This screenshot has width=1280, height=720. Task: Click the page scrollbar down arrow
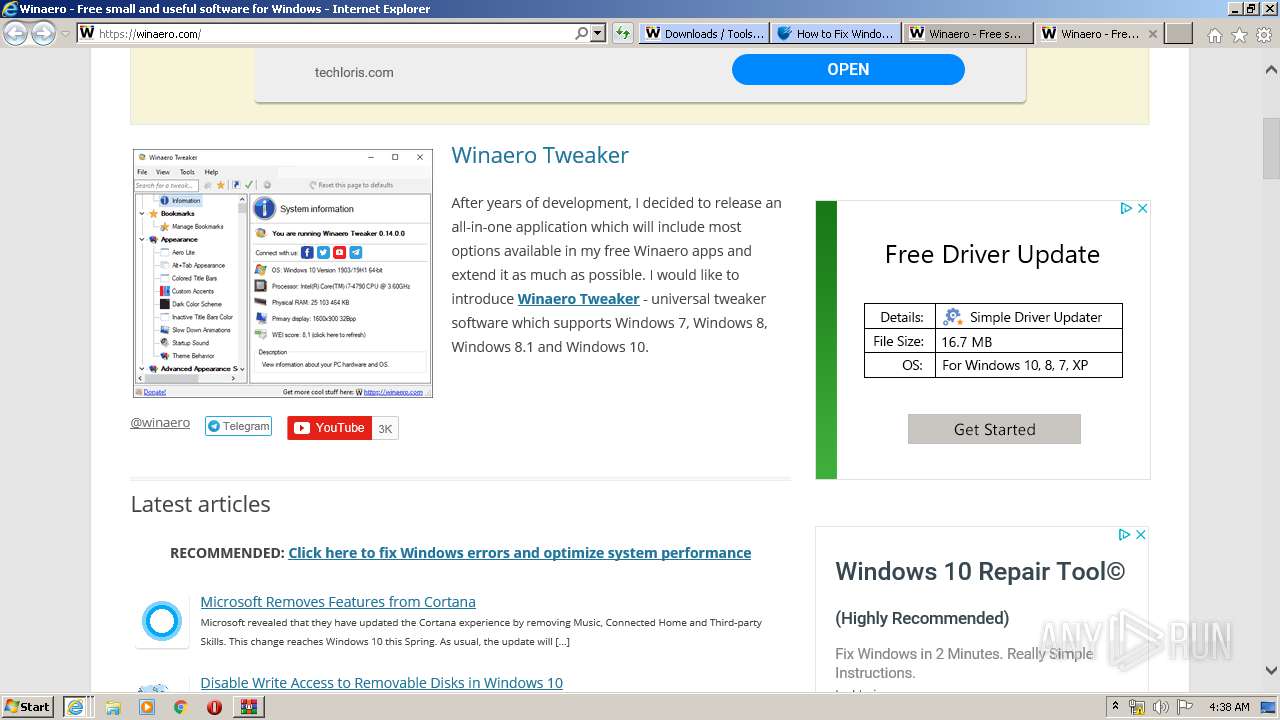pyautogui.click(x=1271, y=670)
